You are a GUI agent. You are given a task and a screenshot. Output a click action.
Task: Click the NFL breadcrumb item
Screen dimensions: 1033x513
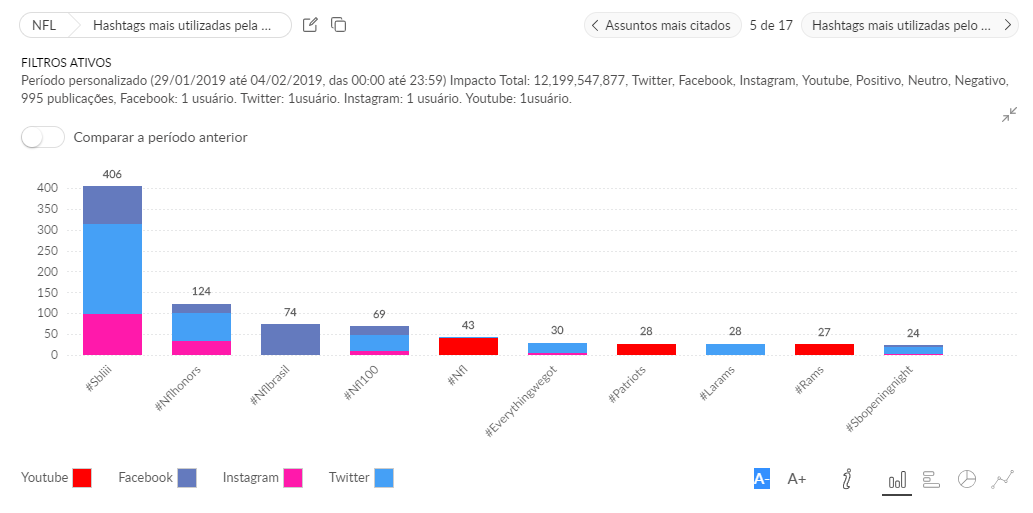click(x=45, y=25)
